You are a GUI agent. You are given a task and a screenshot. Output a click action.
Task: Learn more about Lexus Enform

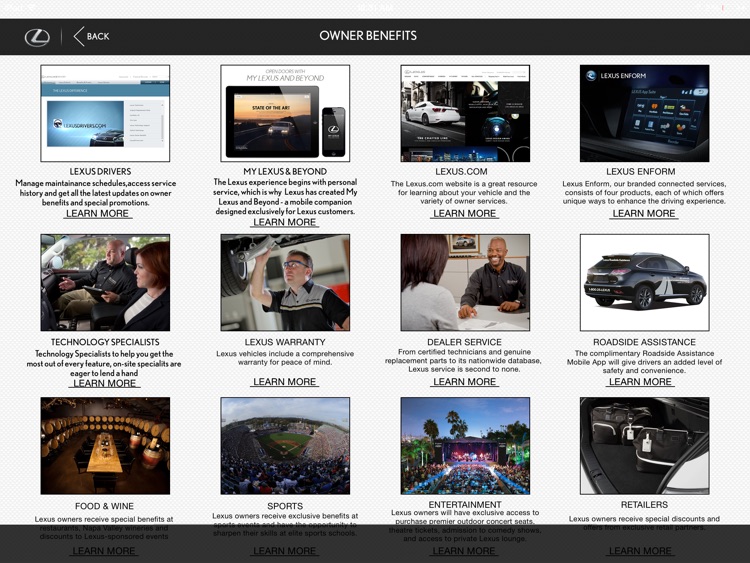pyautogui.click(x=644, y=214)
